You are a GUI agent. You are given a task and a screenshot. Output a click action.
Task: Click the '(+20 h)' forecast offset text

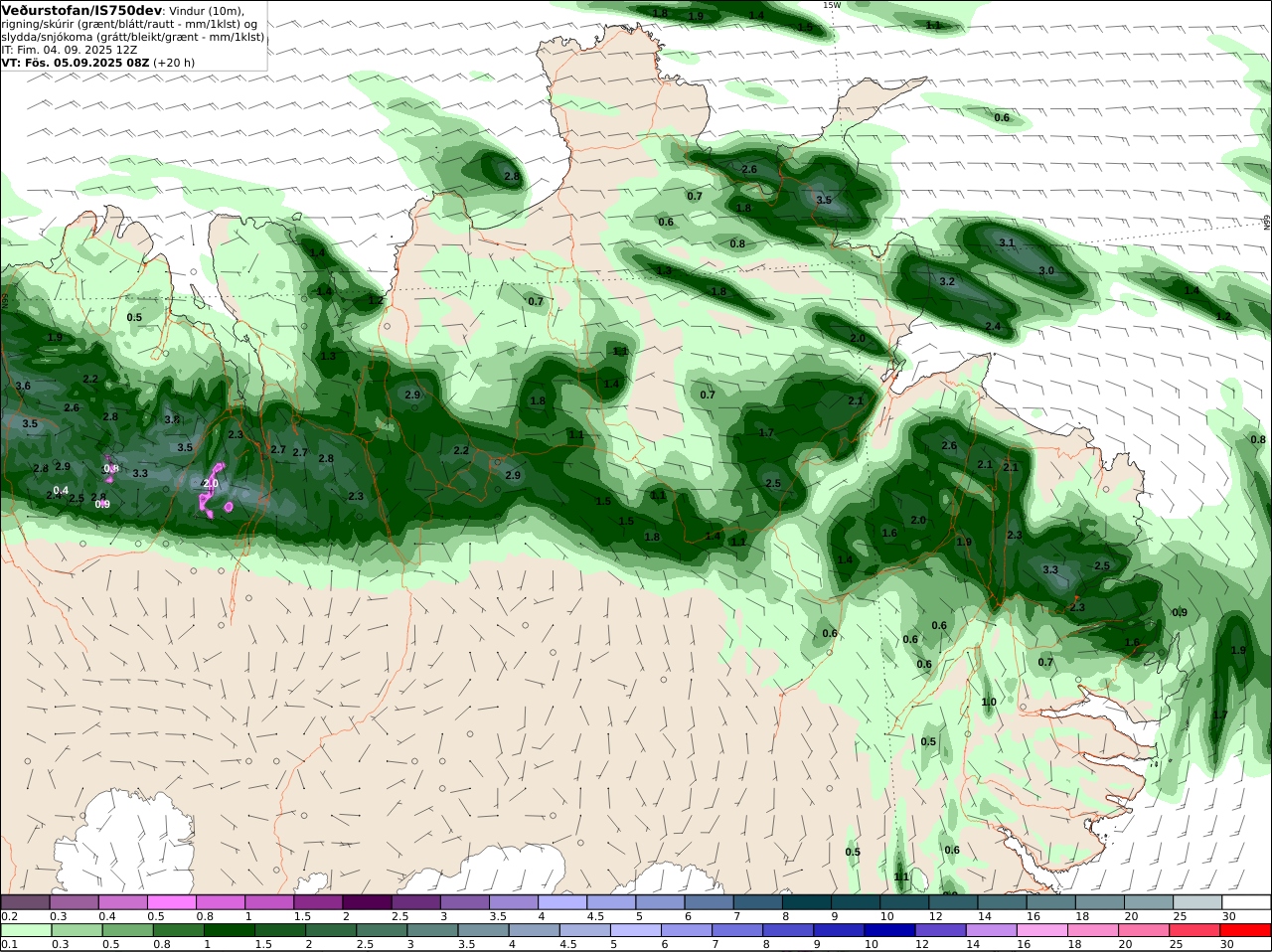(175, 62)
